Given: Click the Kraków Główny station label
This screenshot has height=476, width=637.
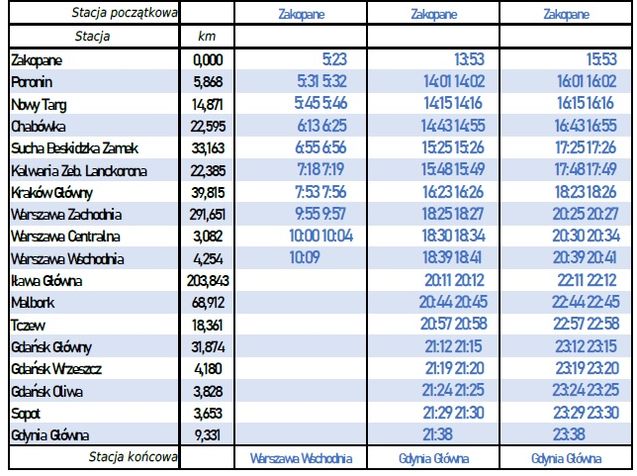Looking at the screenshot, I should [51, 192].
